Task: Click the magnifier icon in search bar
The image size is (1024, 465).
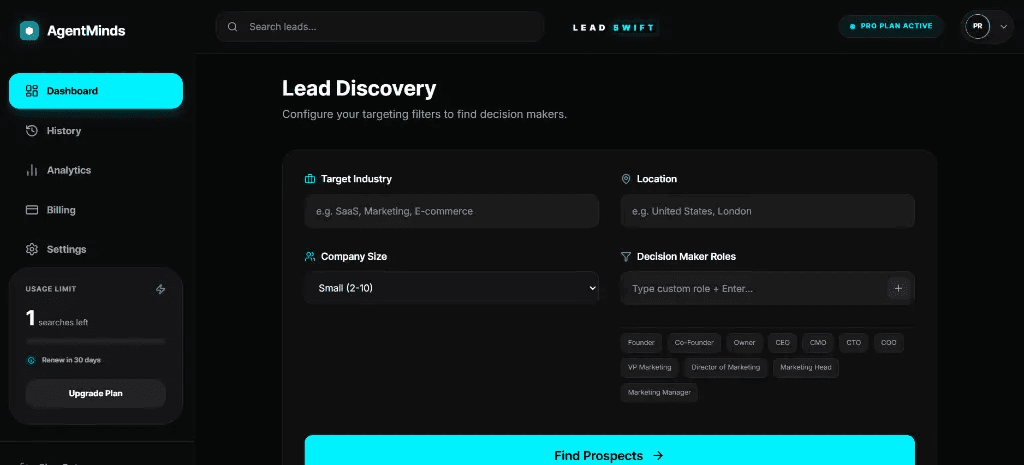Action: click(x=232, y=27)
